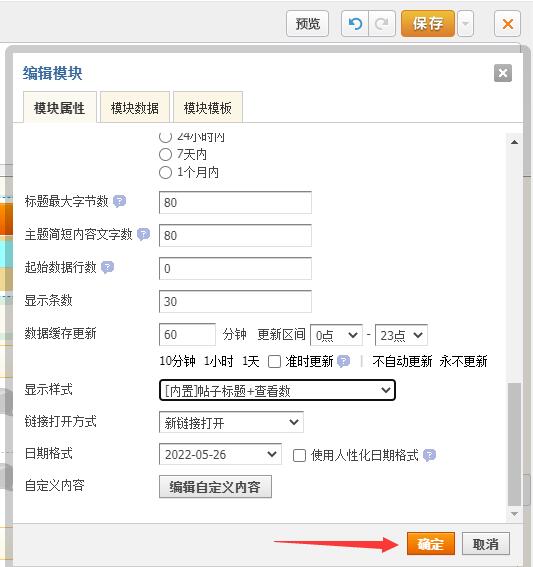Enable the 准时更新 checkbox
The height and width of the screenshot is (567, 533).
pos(274,361)
